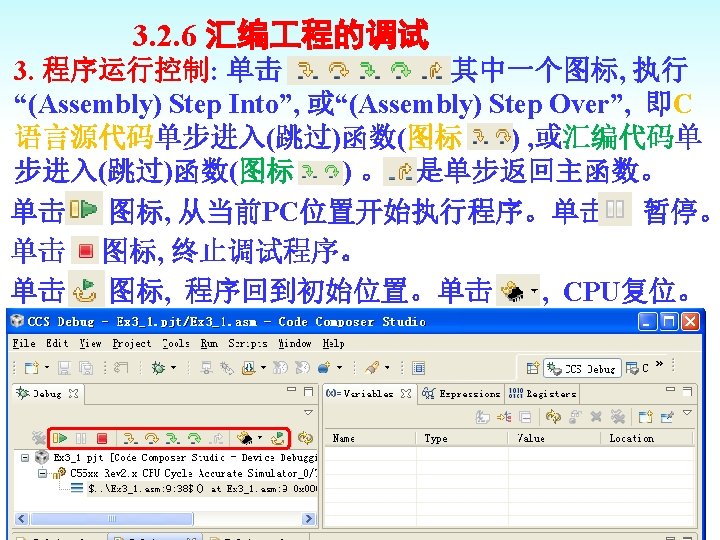Maximize the Variables view panel

pyautogui.click(x=687, y=391)
